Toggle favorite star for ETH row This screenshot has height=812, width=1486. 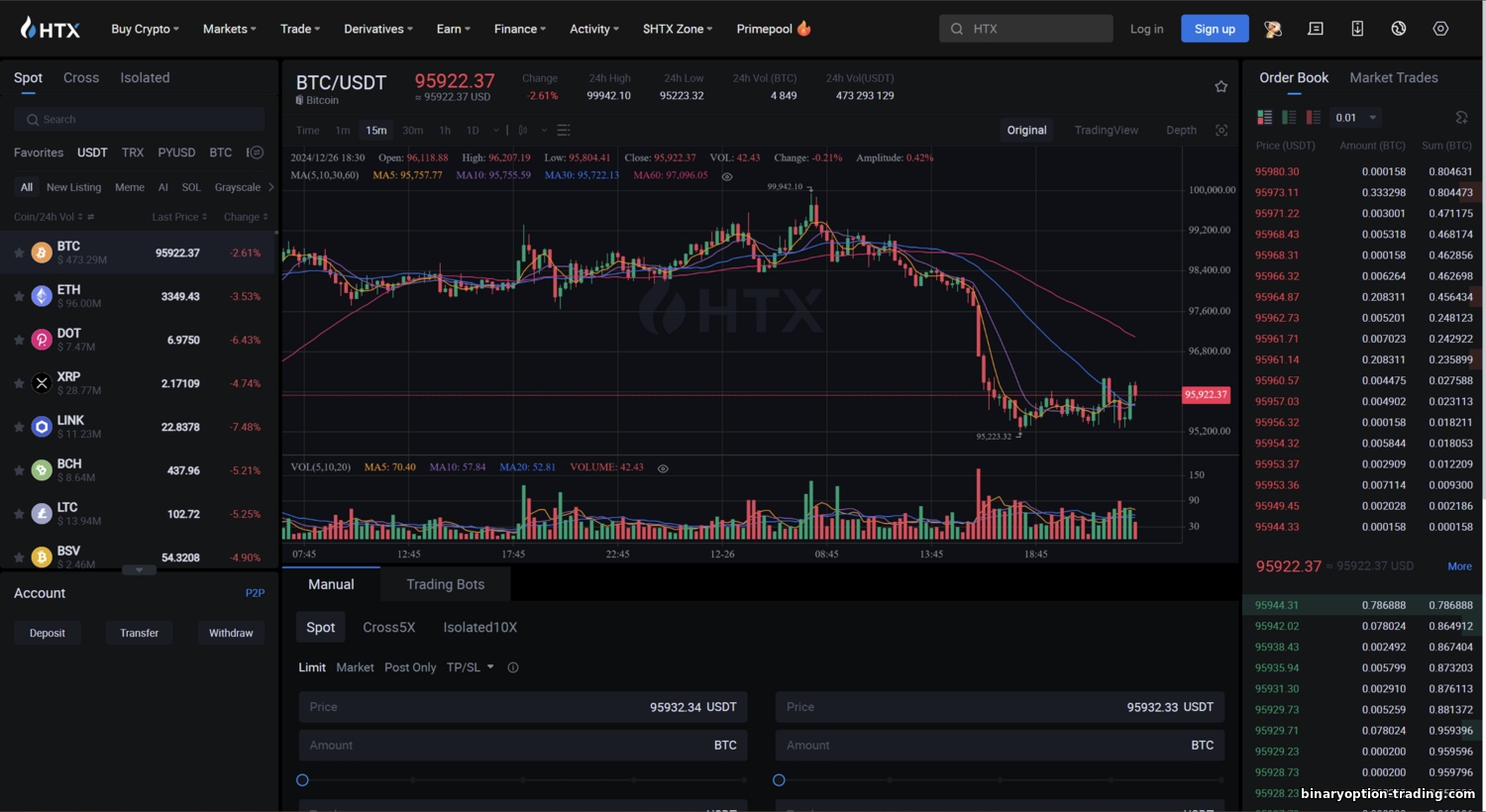click(19, 296)
